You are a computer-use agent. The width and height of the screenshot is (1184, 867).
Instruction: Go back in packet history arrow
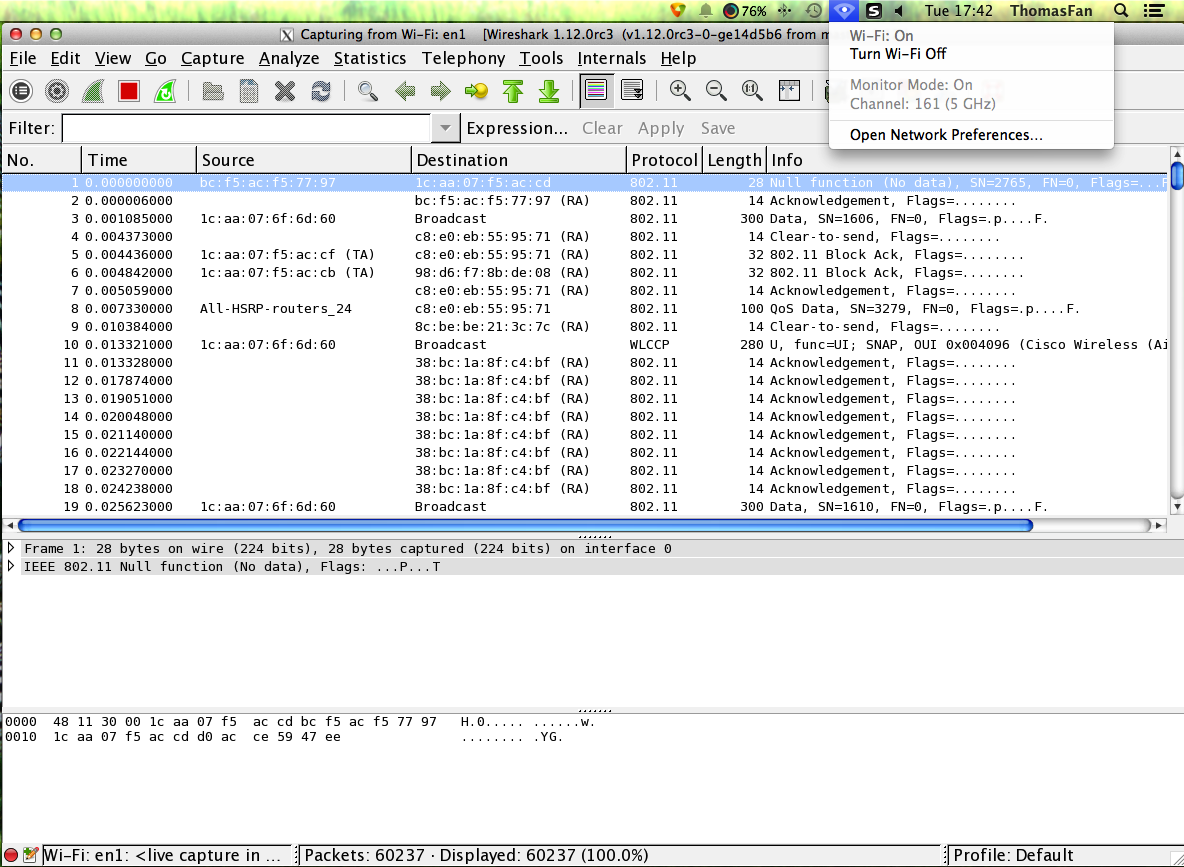tap(405, 91)
